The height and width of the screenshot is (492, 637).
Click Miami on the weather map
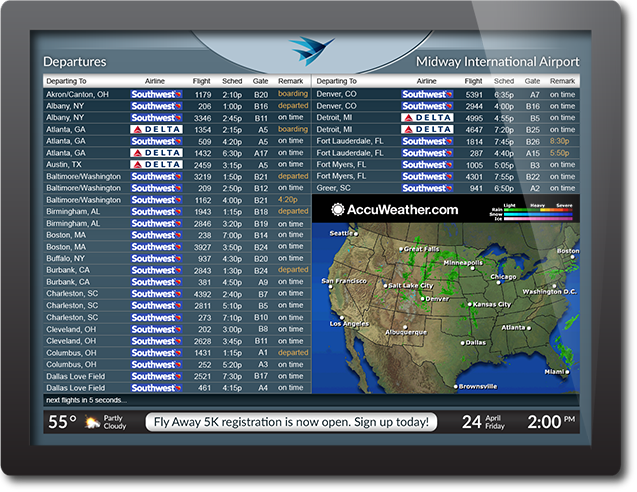(x=557, y=372)
